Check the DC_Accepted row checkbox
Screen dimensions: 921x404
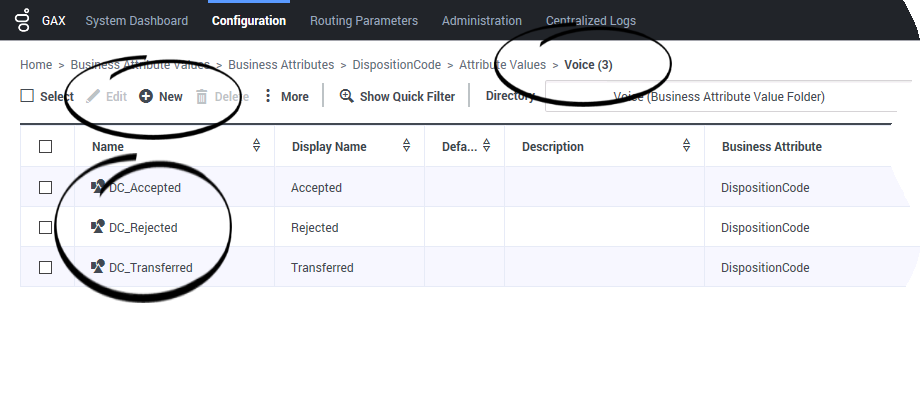click(45, 187)
